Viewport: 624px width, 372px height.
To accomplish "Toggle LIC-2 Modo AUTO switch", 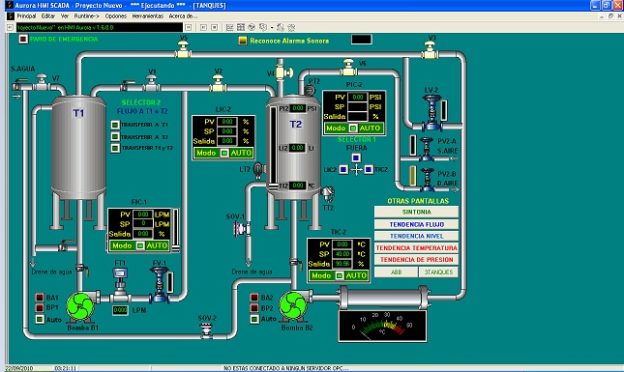I will [224, 153].
